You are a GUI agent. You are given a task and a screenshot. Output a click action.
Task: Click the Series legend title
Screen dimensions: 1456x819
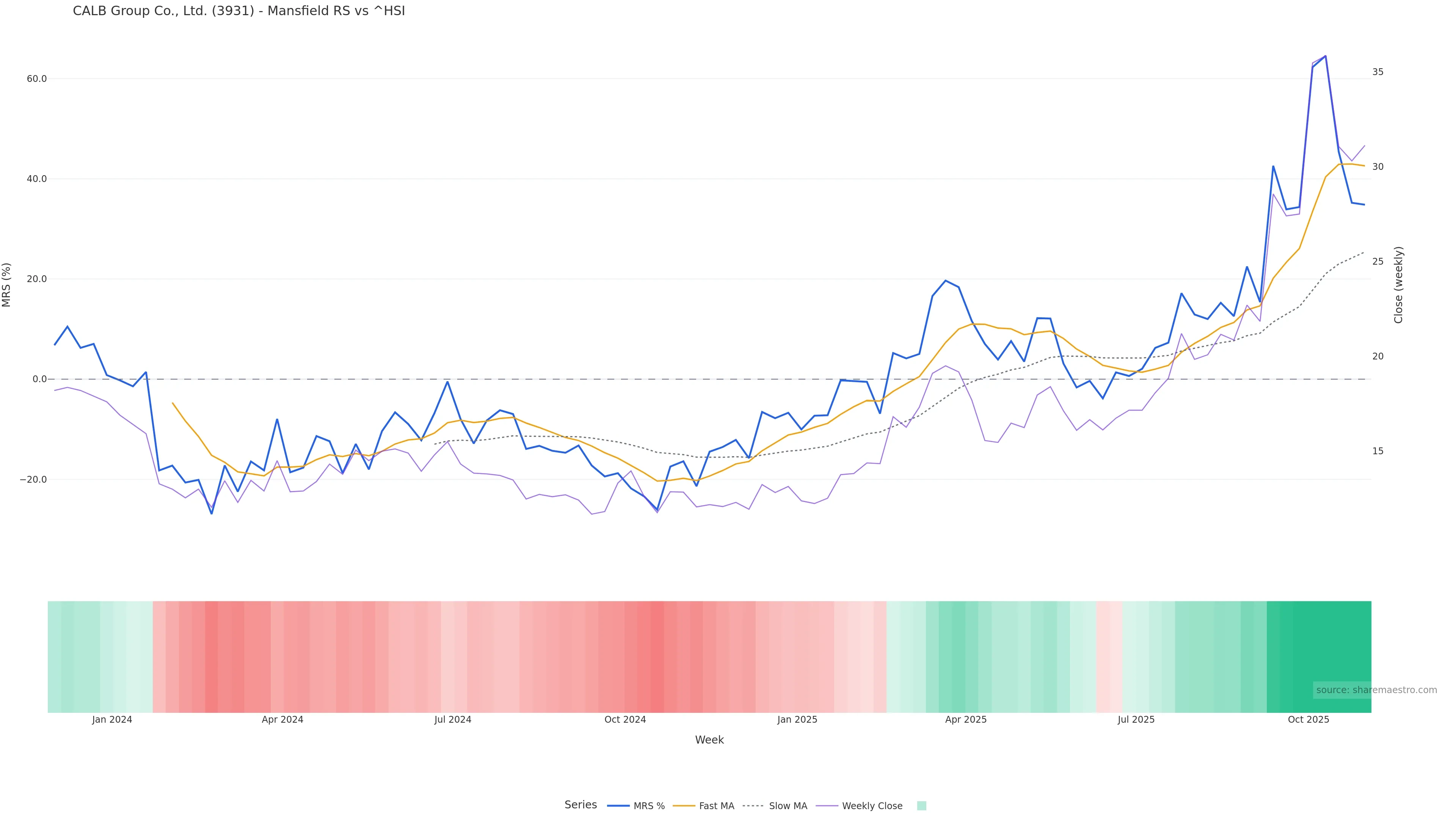580,805
